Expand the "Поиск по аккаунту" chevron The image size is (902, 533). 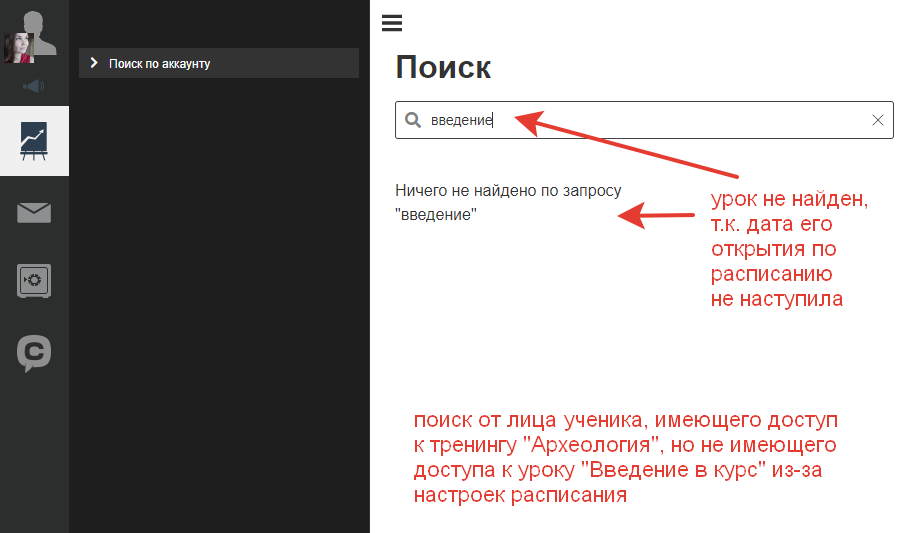[94, 63]
